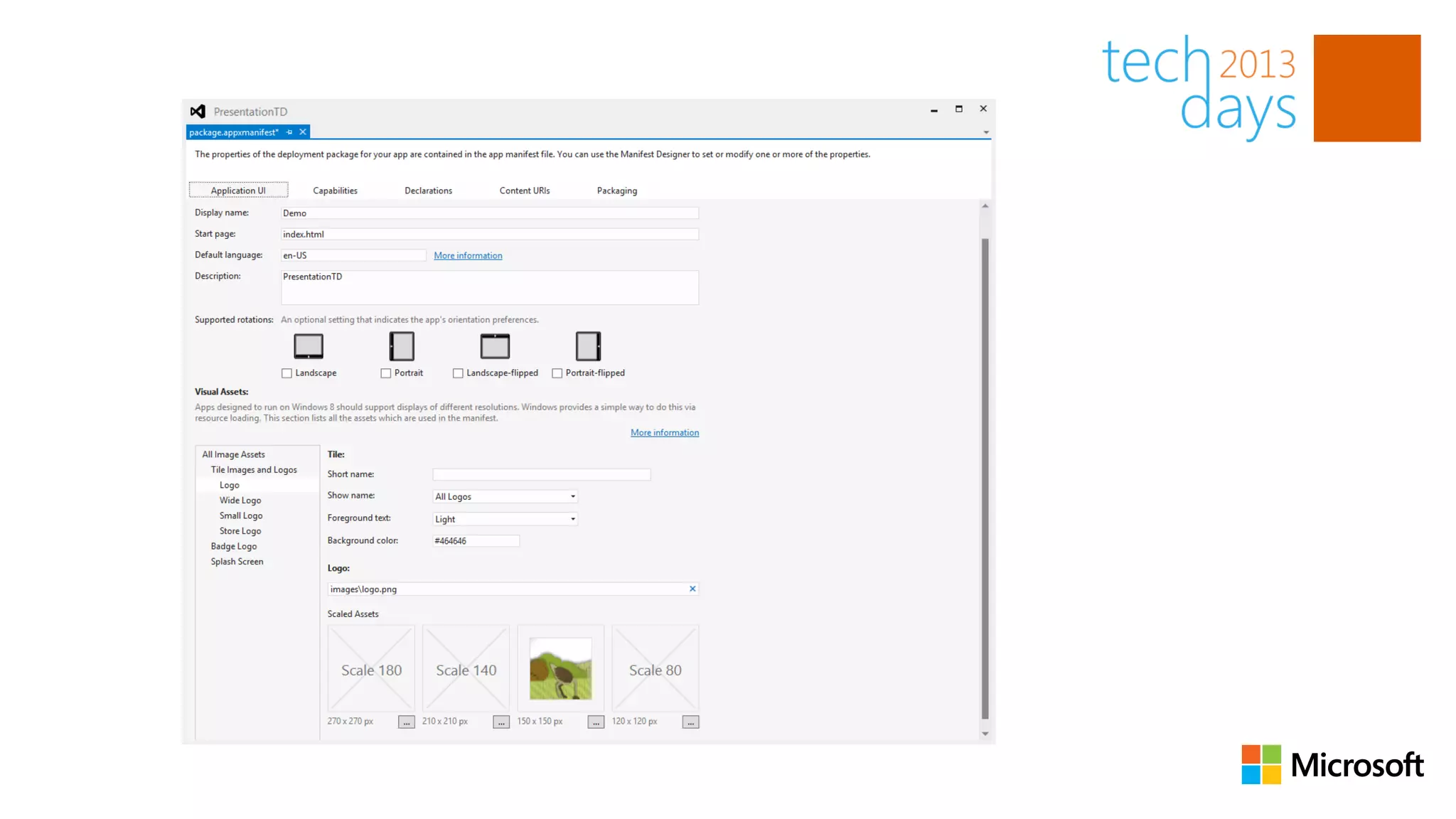Click the Background color input field
The height and width of the screenshot is (819, 1456).
[476, 541]
